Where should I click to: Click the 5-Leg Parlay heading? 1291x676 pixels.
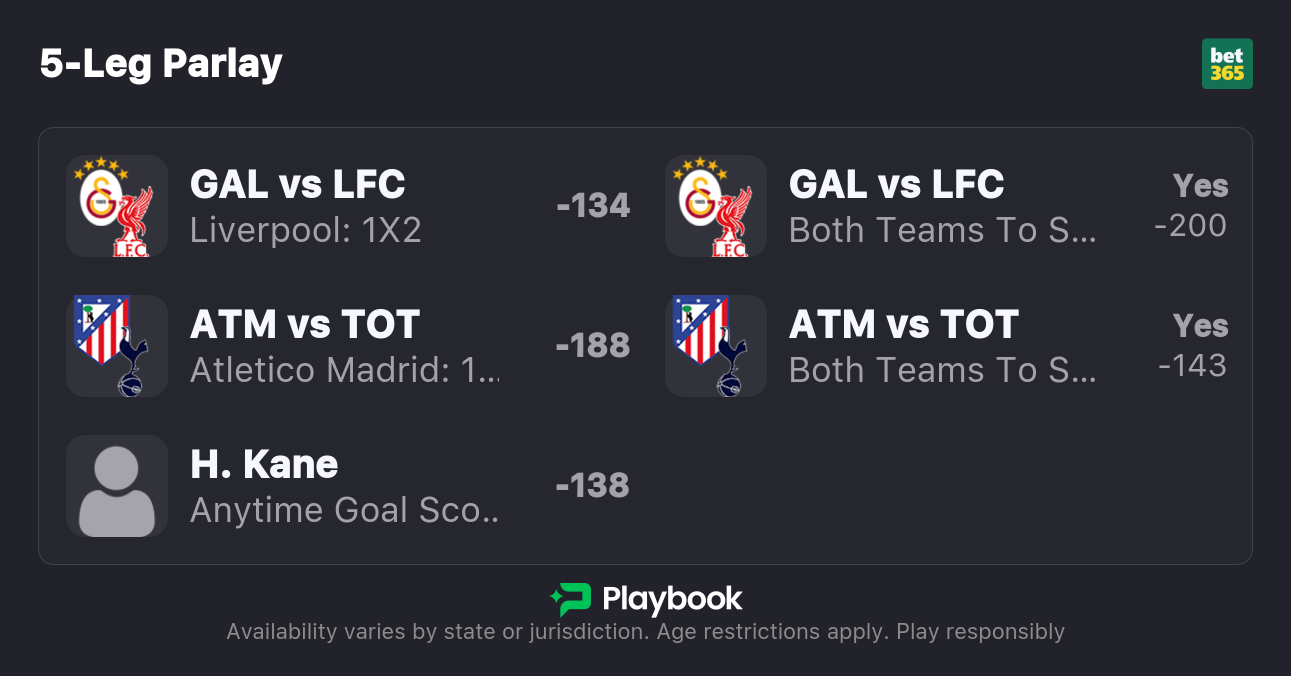pyautogui.click(x=161, y=64)
